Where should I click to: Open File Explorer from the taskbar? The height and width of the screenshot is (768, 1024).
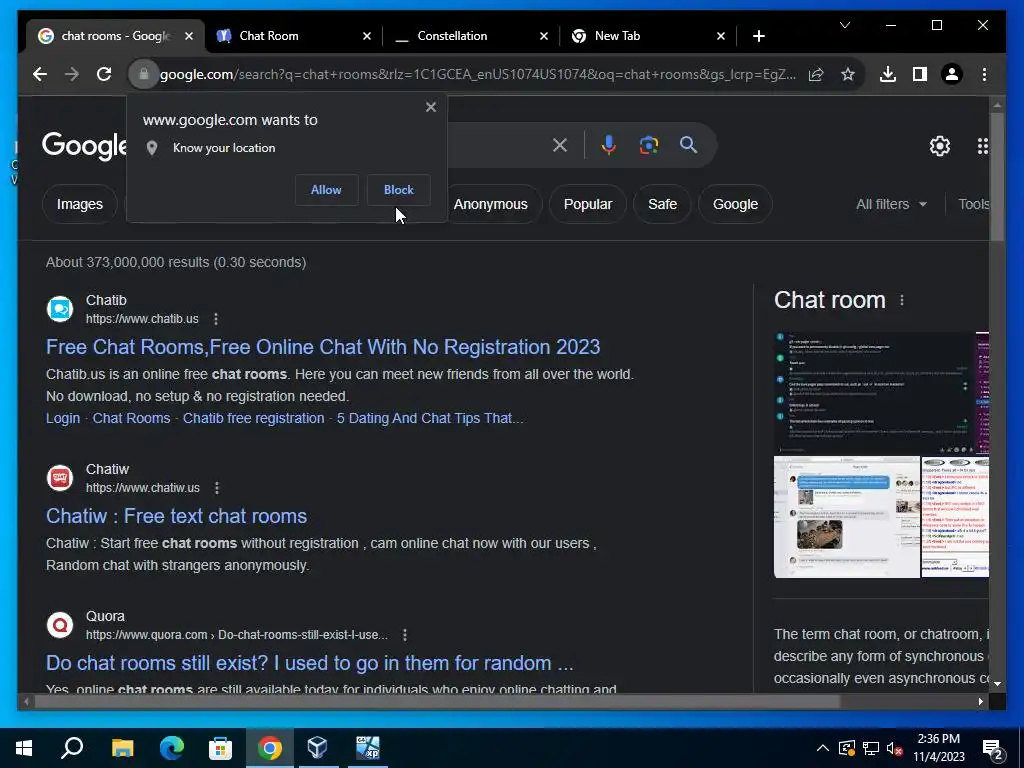coord(122,748)
